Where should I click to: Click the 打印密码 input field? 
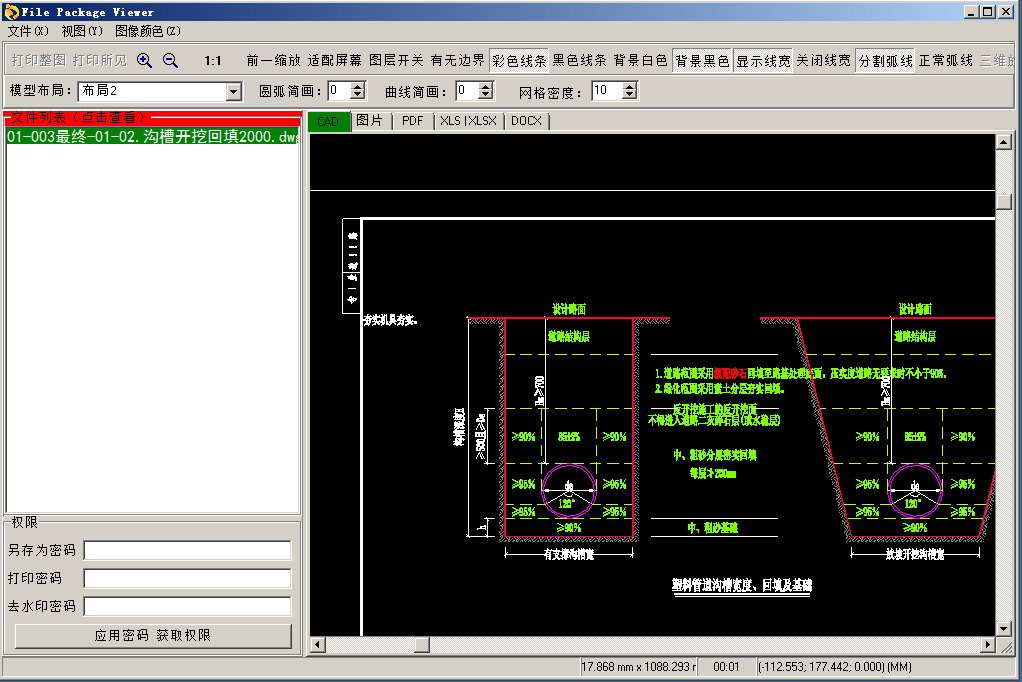pyautogui.click(x=188, y=579)
